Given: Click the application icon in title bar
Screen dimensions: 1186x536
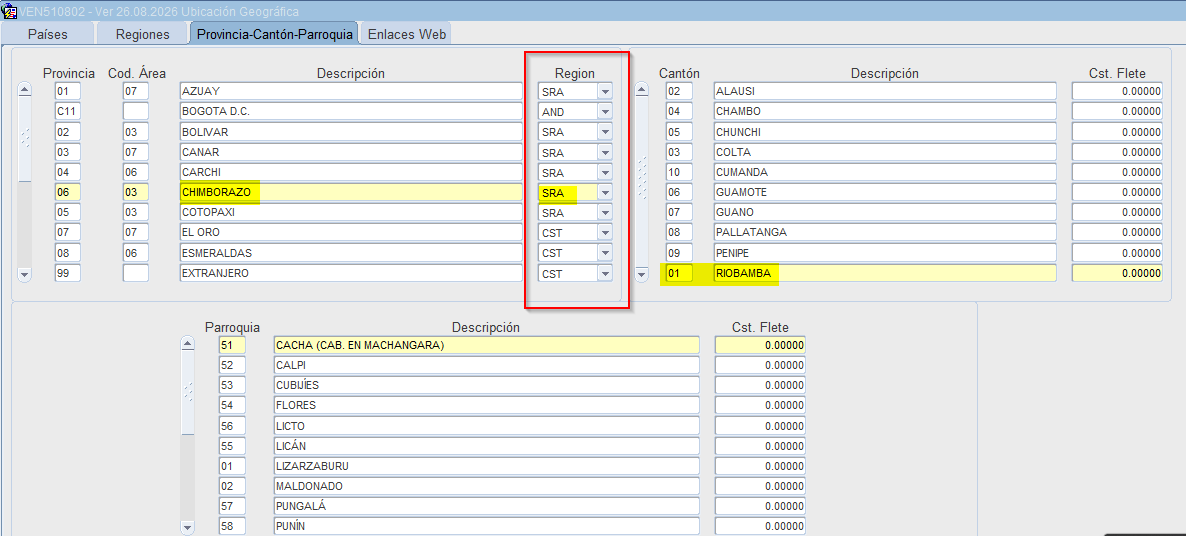Looking at the screenshot, I should (9, 10).
